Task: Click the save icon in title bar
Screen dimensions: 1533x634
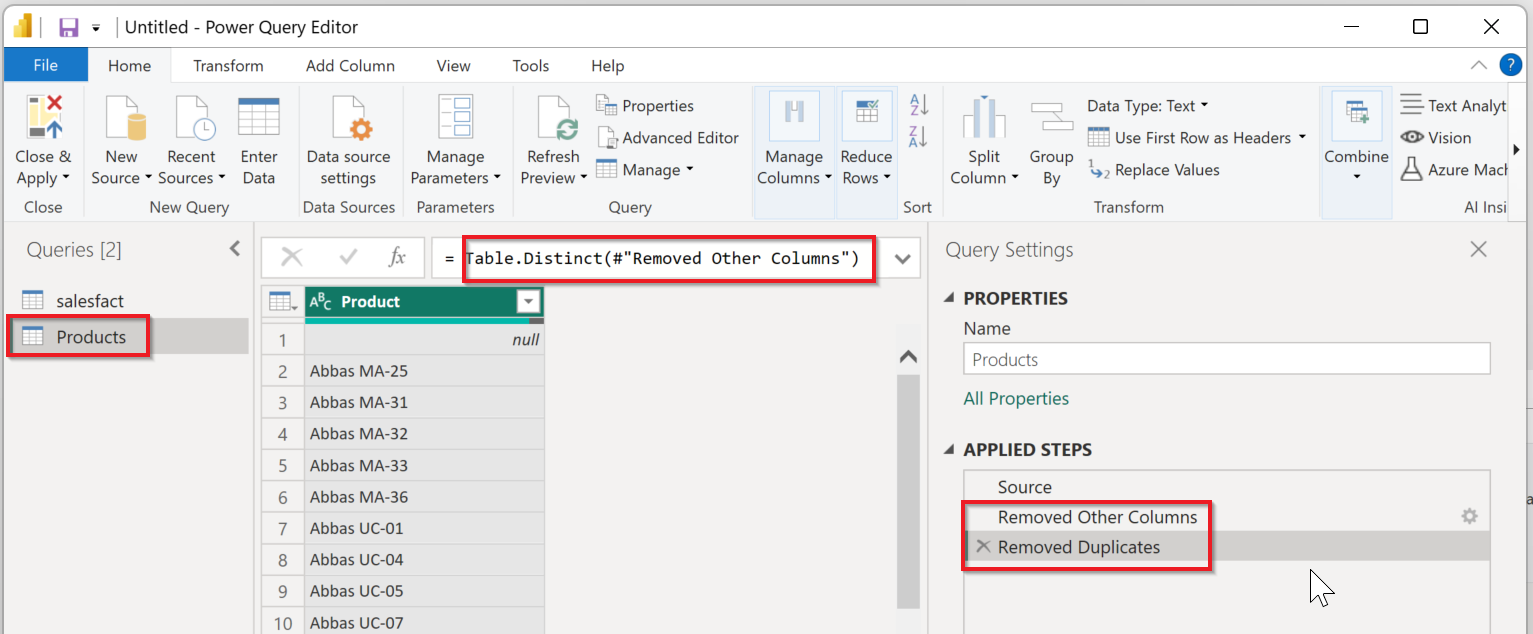Action: pyautogui.click(x=68, y=27)
